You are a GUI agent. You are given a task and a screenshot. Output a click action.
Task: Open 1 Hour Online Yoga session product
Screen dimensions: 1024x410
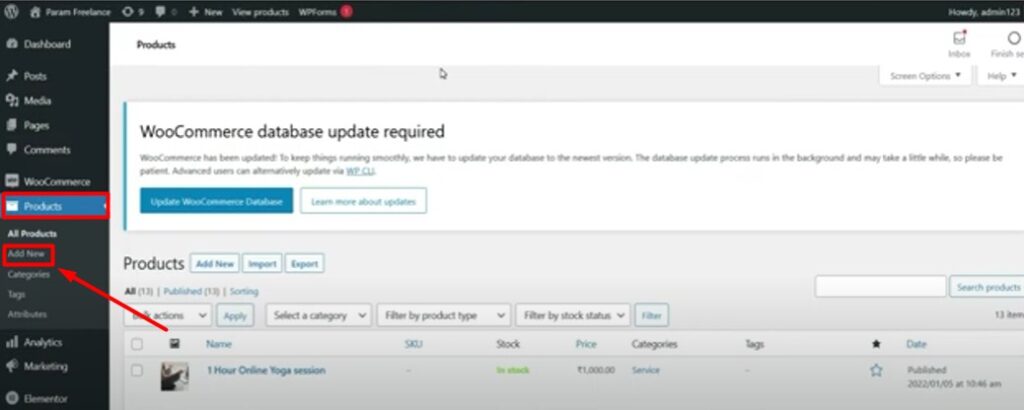(266, 370)
